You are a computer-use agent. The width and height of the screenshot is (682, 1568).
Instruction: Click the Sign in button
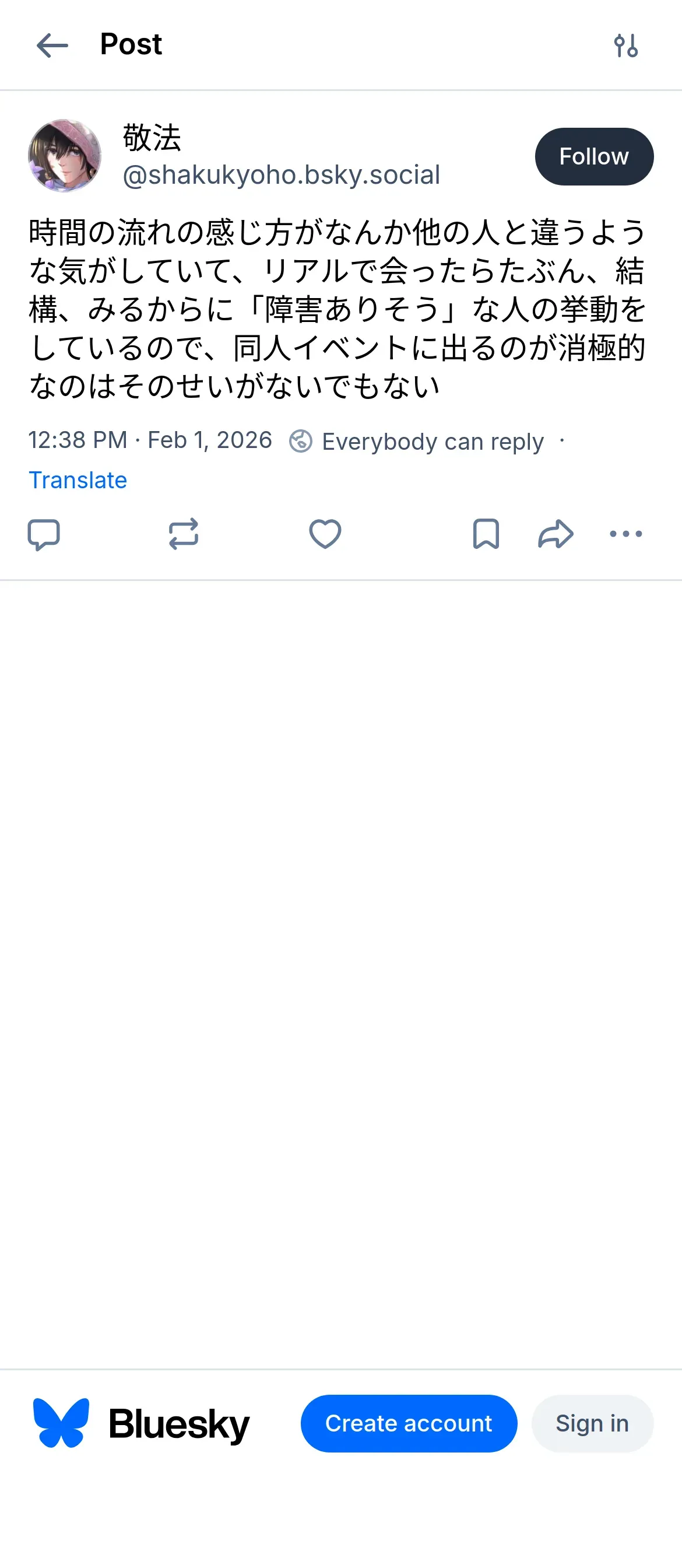(592, 1423)
